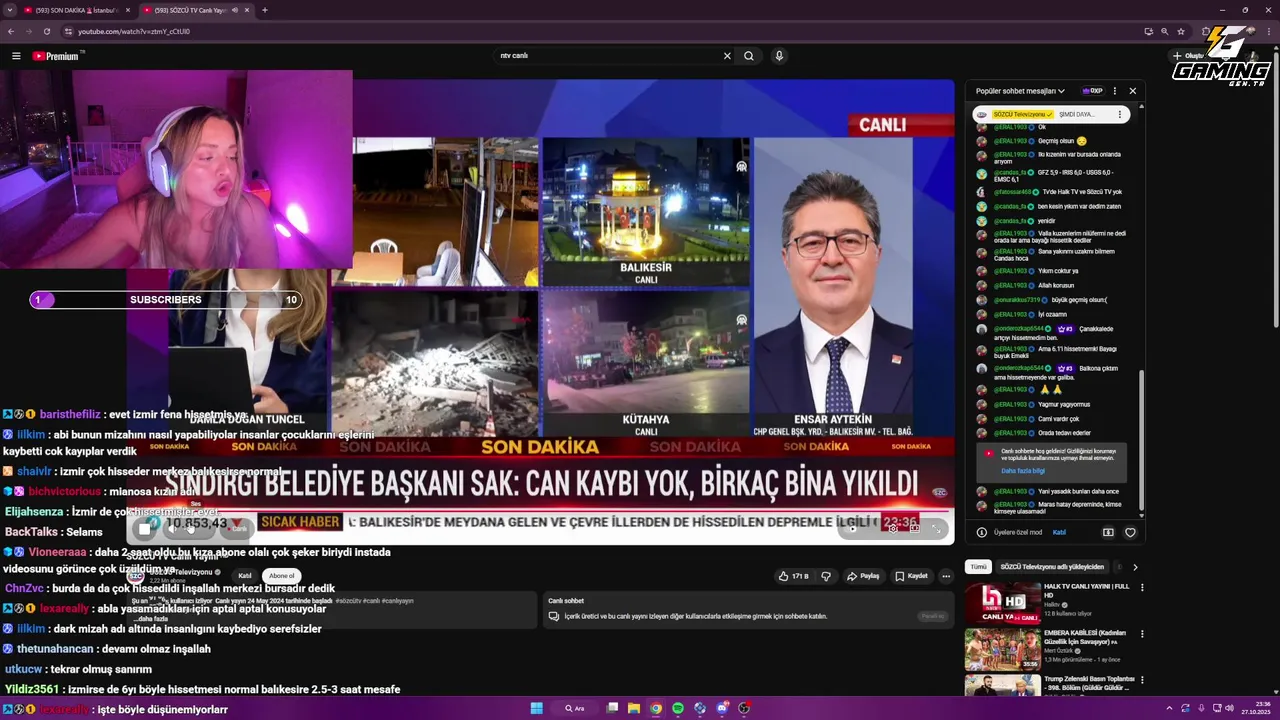Open the Chrome three-dot menu
The height and width of the screenshot is (720, 1280).
click(1271, 31)
